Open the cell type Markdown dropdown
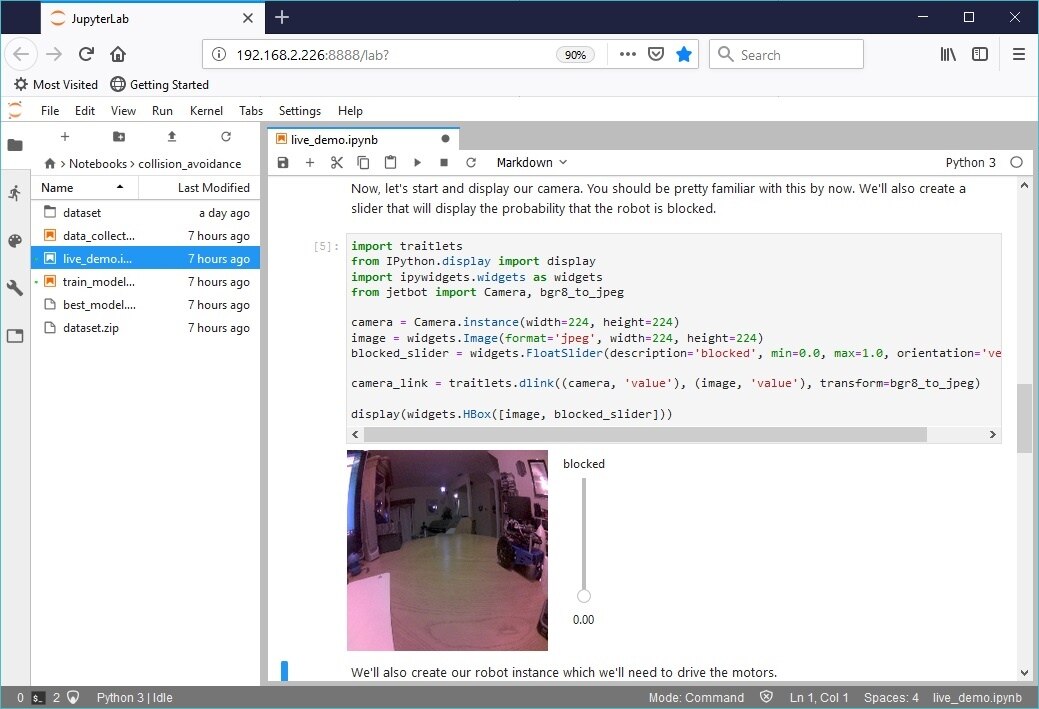Screen dimensions: 1039x709 click(531, 162)
